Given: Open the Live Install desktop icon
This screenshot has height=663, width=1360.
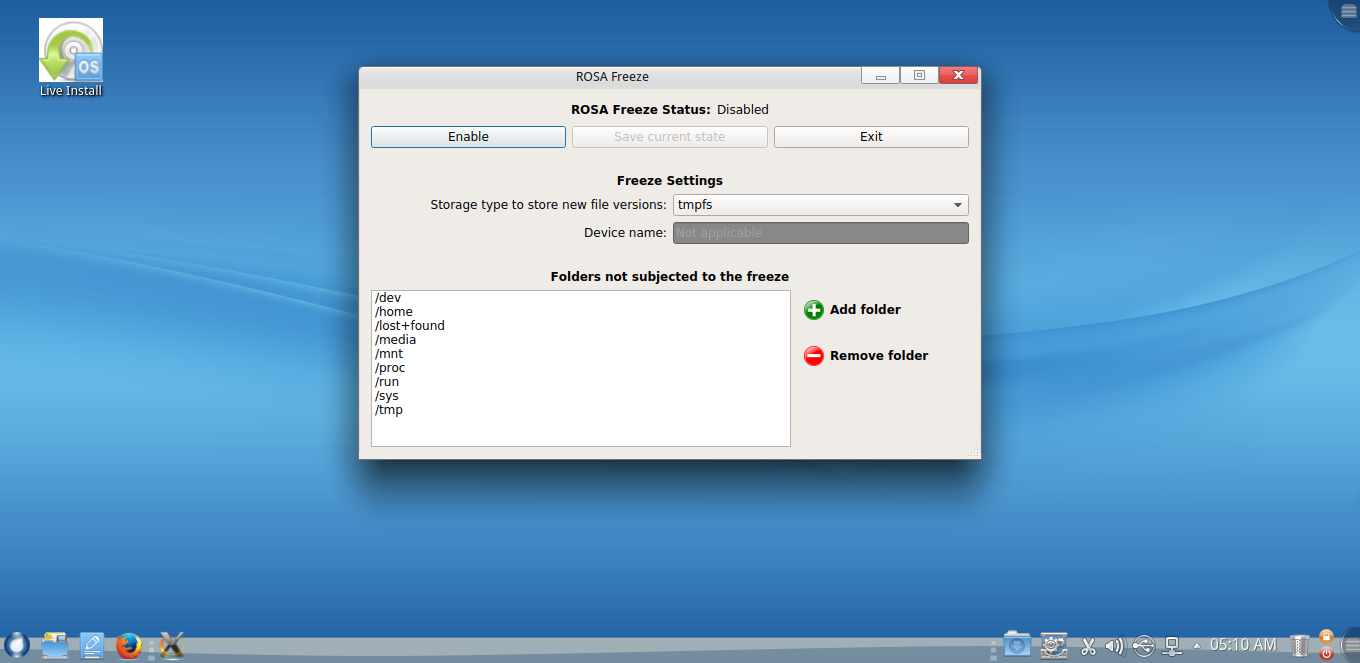Looking at the screenshot, I should click(x=71, y=58).
